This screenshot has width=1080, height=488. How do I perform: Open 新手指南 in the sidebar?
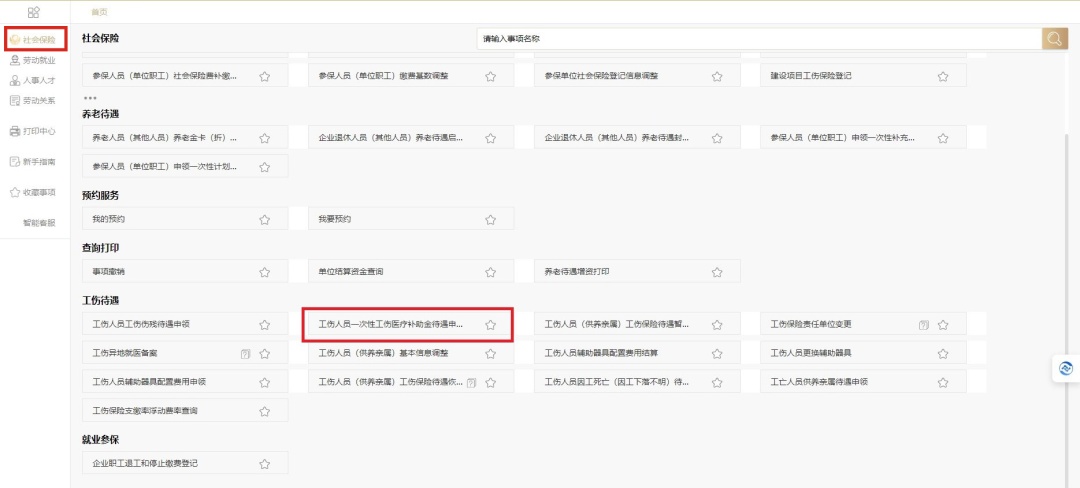coord(32,162)
